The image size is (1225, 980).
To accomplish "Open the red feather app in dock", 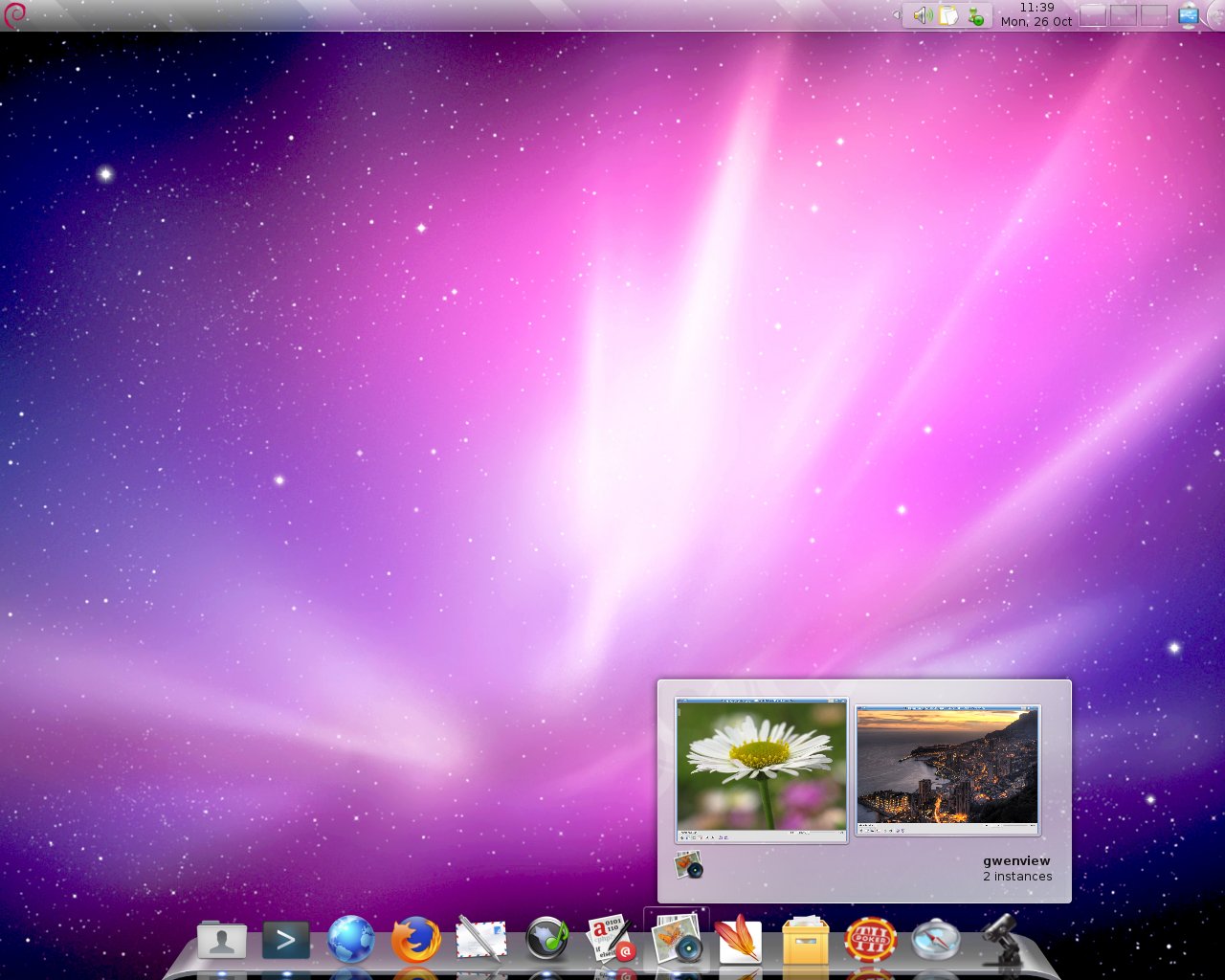I will (x=739, y=938).
